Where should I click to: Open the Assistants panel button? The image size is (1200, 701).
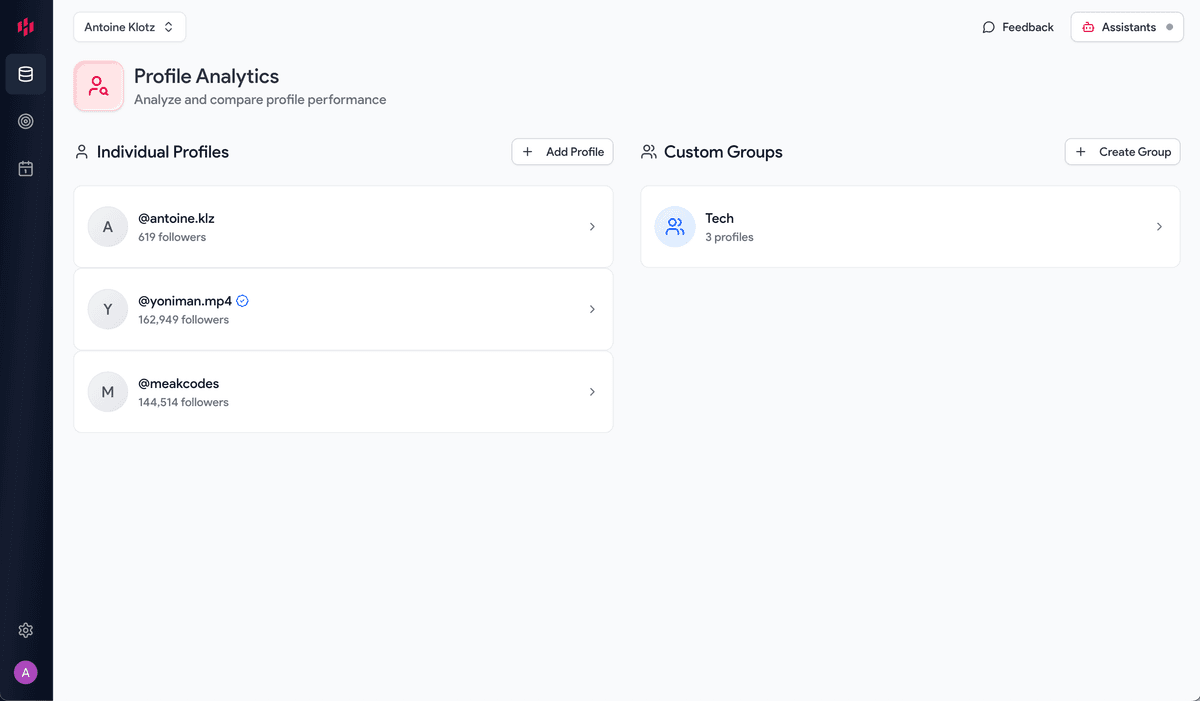coord(1126,27)
